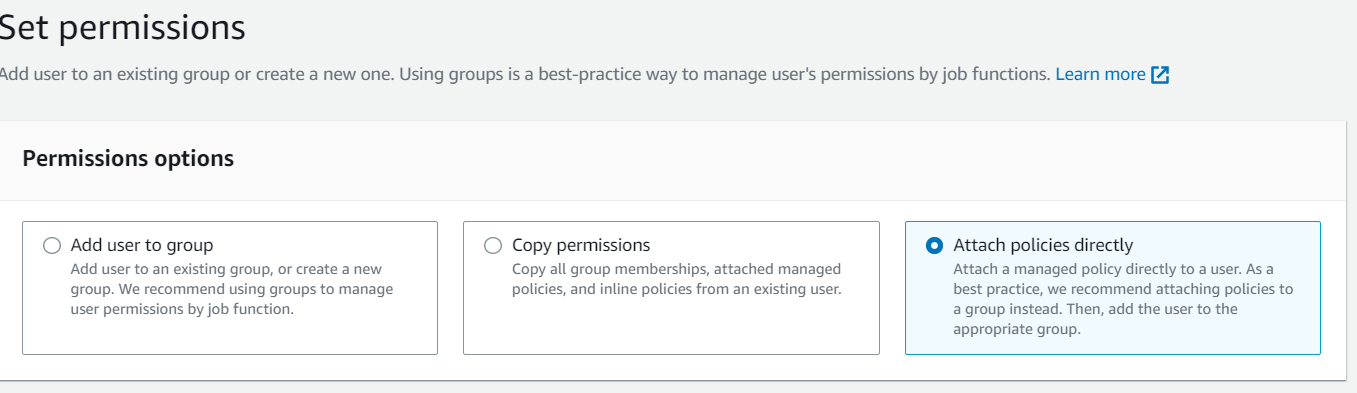Click the external link icon beside Learn more
Viewport: 1357px width, 393px height.
point(1160,75)
